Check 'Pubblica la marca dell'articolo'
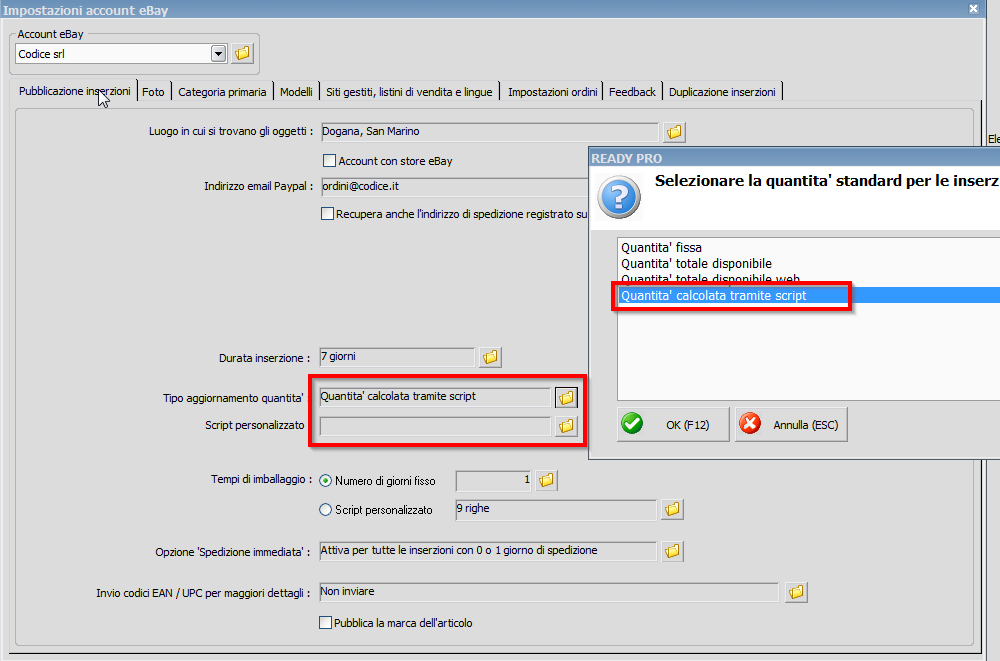 325,623
